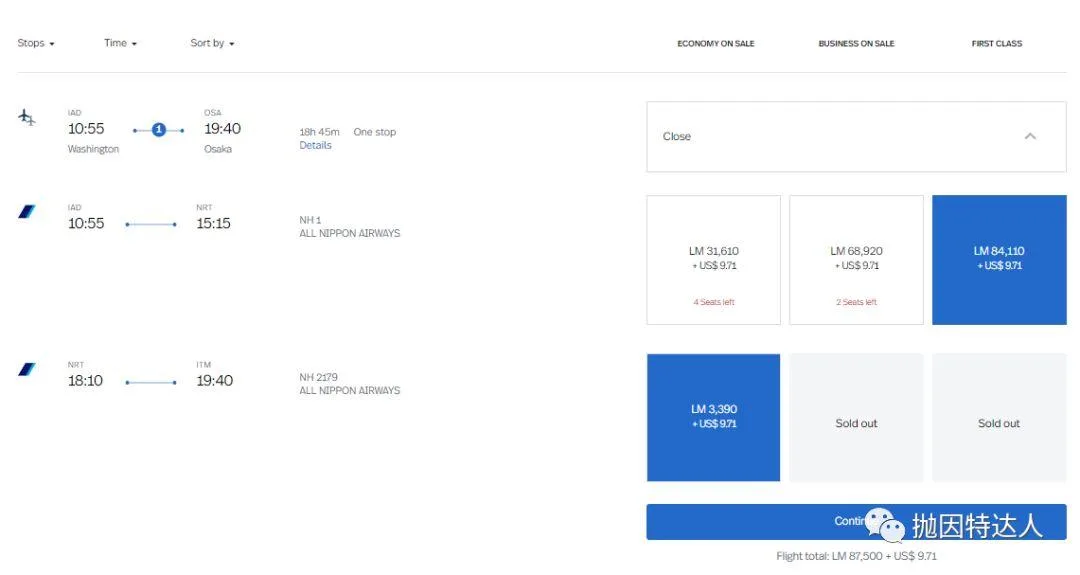Click the Business on Sale column header

point(856,44)
